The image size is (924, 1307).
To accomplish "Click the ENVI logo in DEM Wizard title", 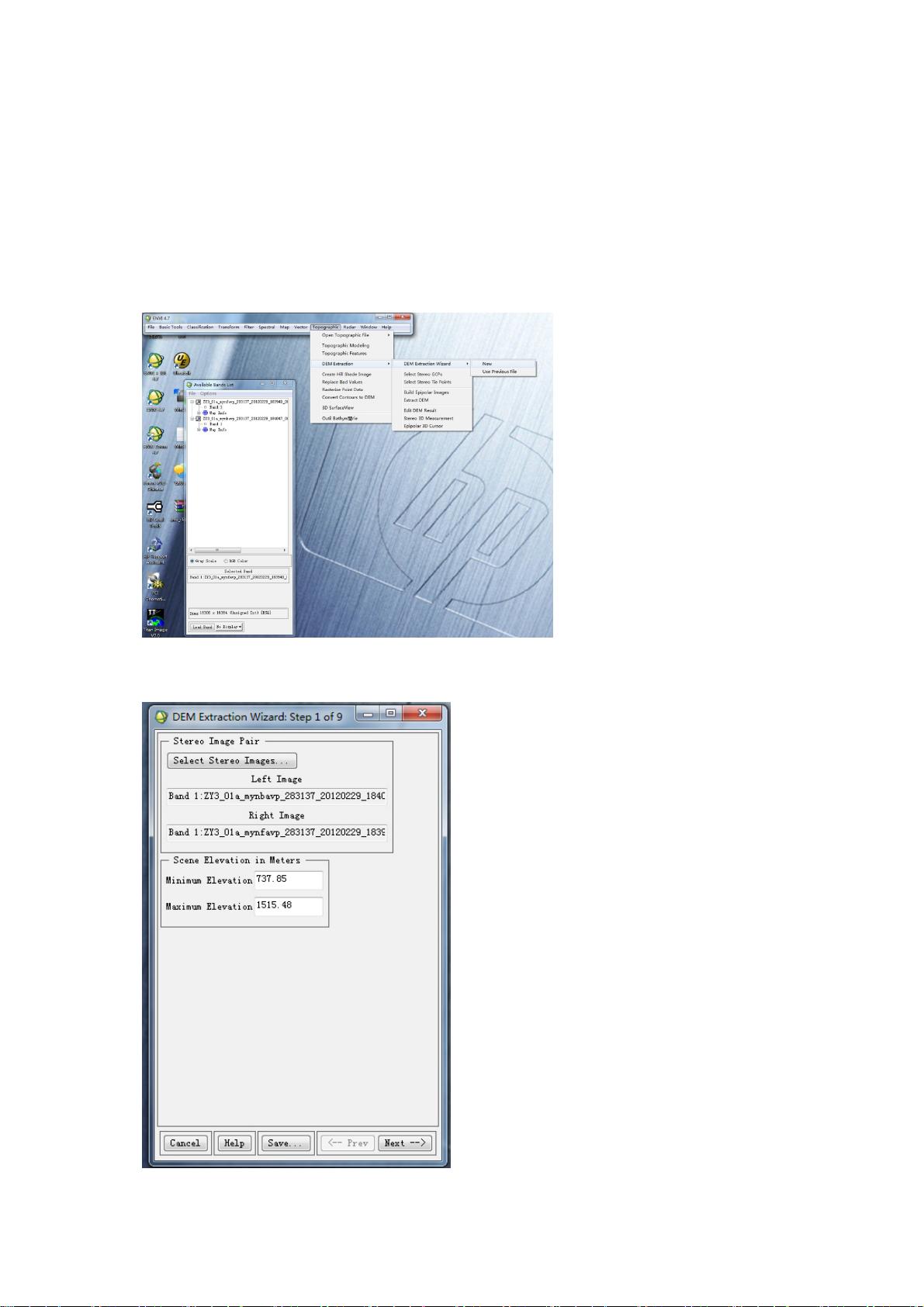I will pos(161,717).
